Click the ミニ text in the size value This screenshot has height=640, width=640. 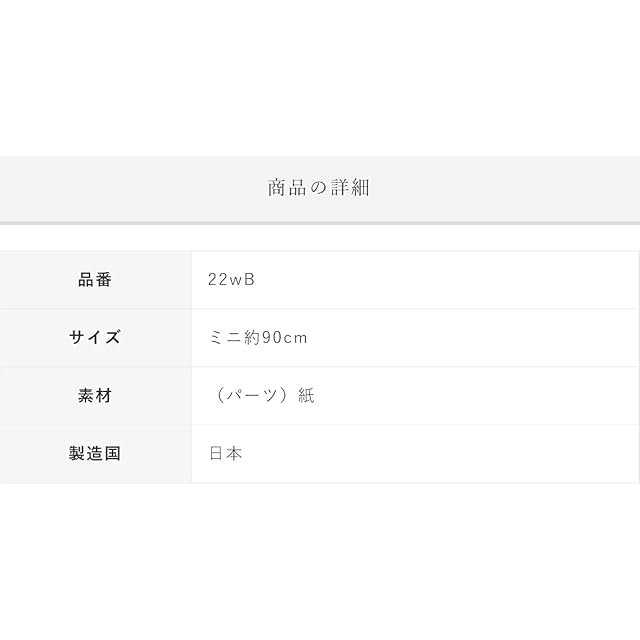(x=223, y=338)
